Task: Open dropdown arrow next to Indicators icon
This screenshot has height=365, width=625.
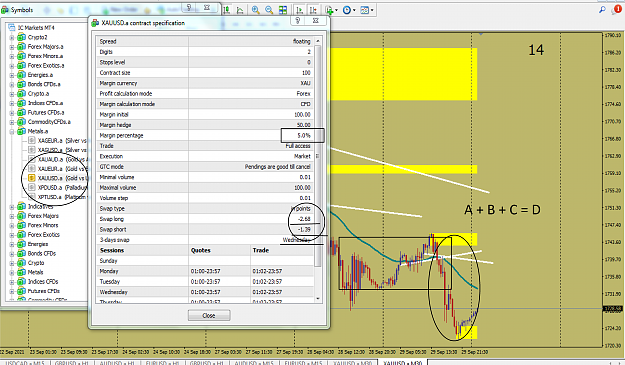Action: pyautogui.click(x=336, y=10)
